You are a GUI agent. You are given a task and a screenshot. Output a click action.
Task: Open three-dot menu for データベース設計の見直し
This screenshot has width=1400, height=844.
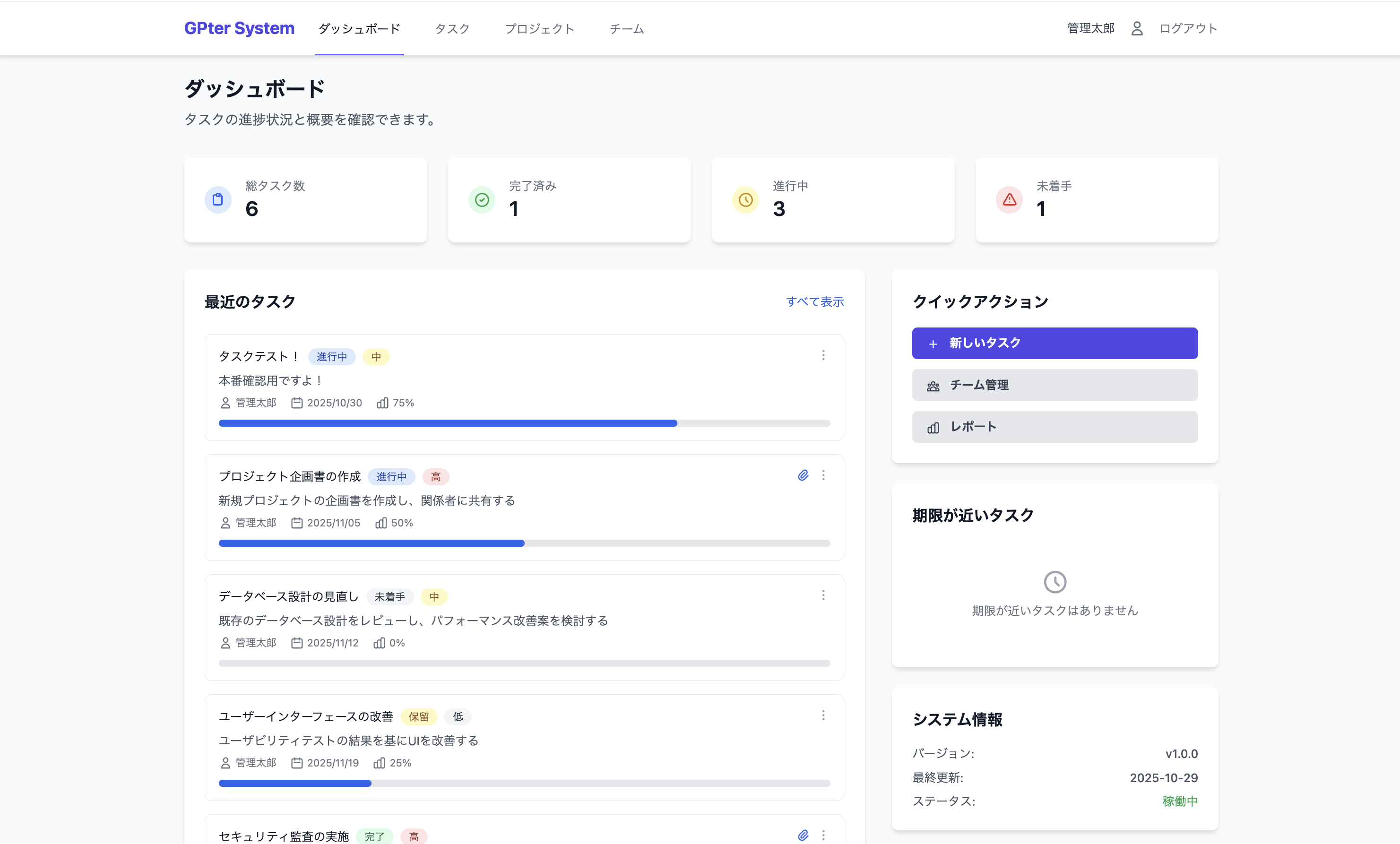point(823,595)
